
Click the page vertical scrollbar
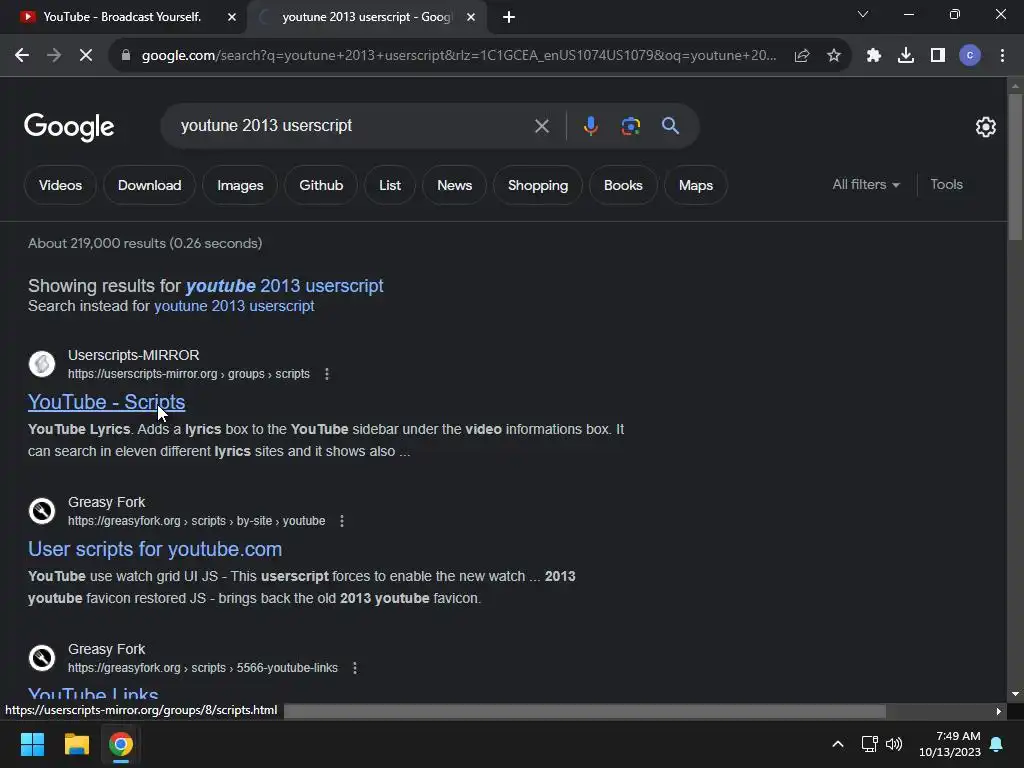(x=1015, y=168)
